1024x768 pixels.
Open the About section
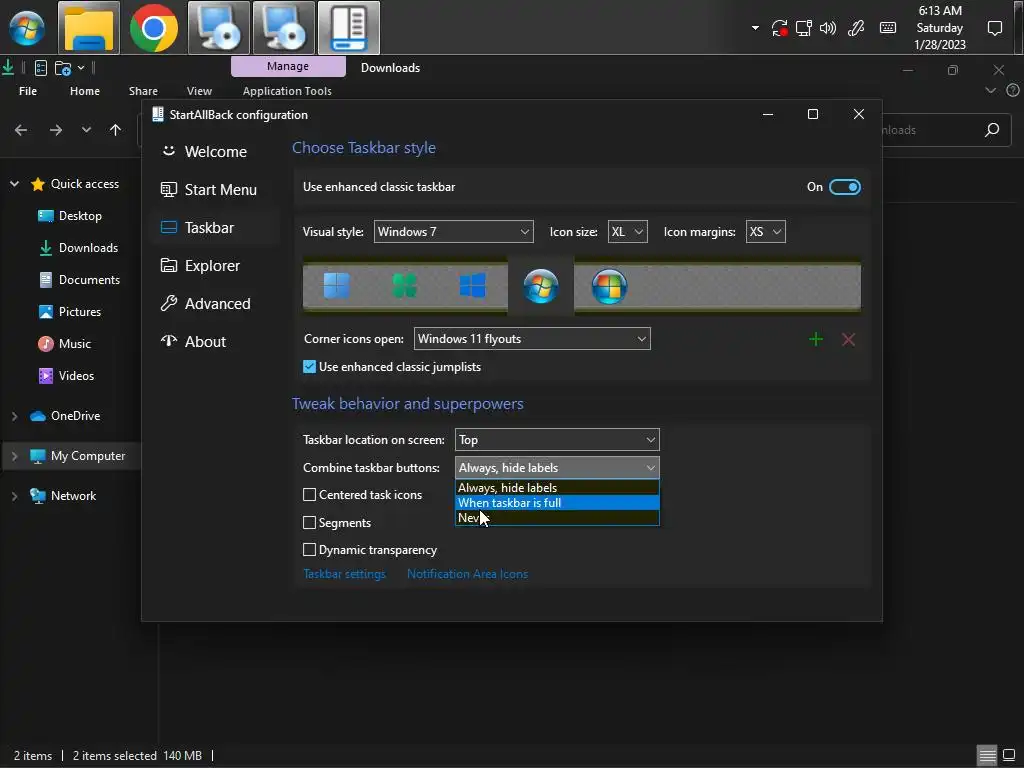click(216, 341)
